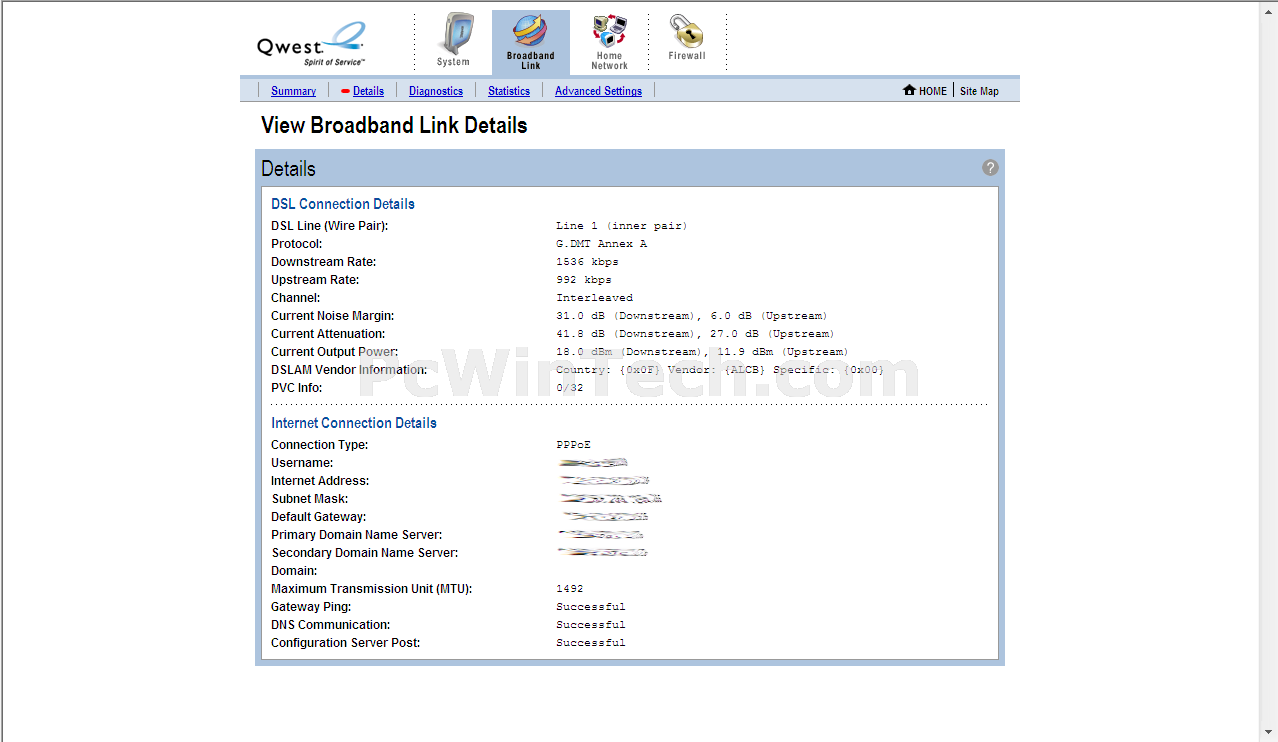The image size is (1278, 742).
Task: Select the 'Domain:' label
Action: point(294,571)
